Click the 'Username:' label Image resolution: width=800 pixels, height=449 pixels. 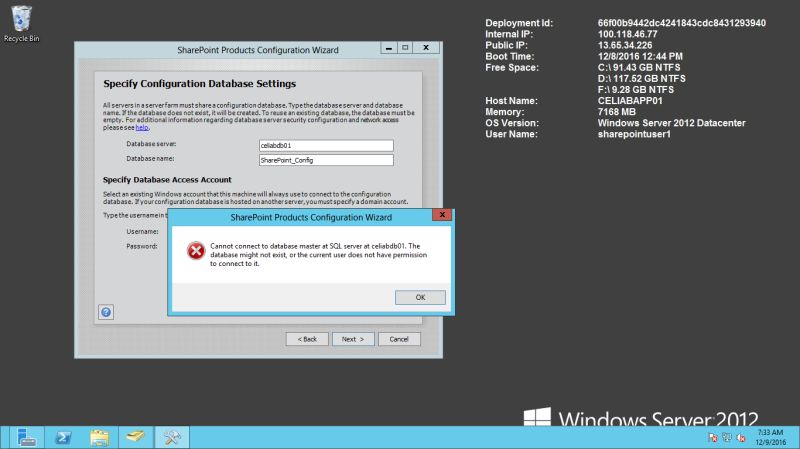click(142, 232)
